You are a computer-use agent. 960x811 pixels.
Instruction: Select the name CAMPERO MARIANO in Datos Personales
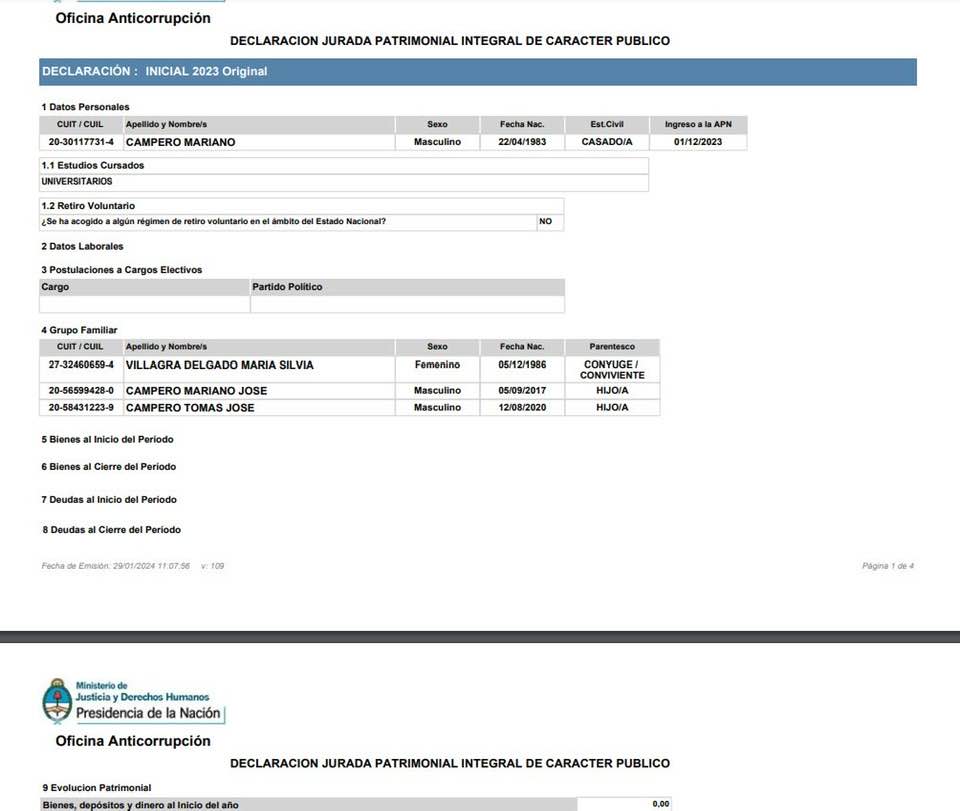coord(181,142)
